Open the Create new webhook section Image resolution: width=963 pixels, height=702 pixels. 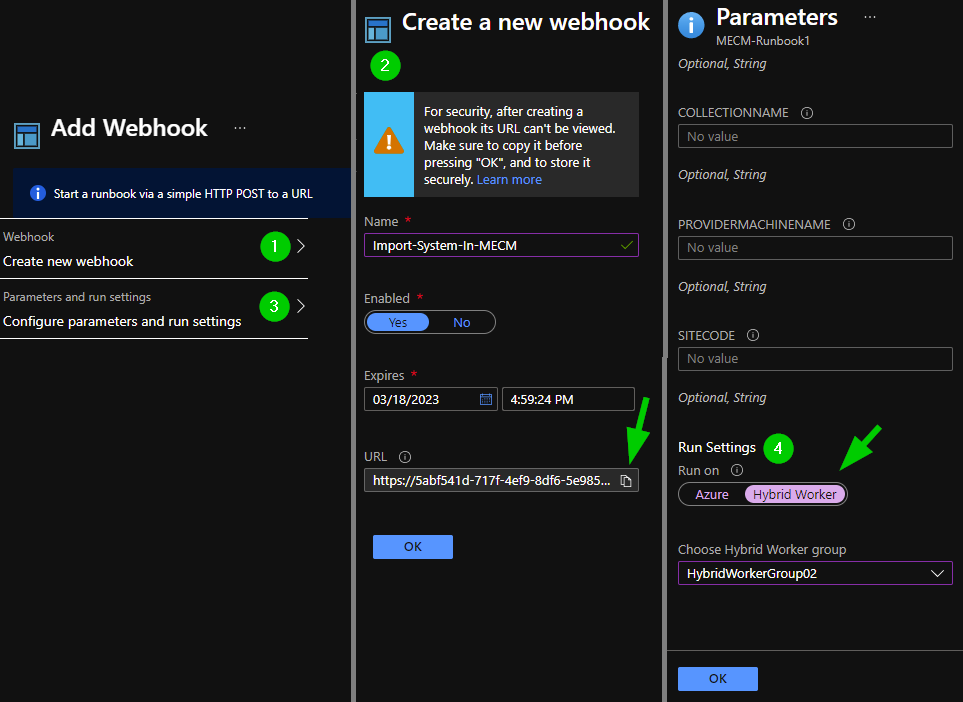(154, 249)
